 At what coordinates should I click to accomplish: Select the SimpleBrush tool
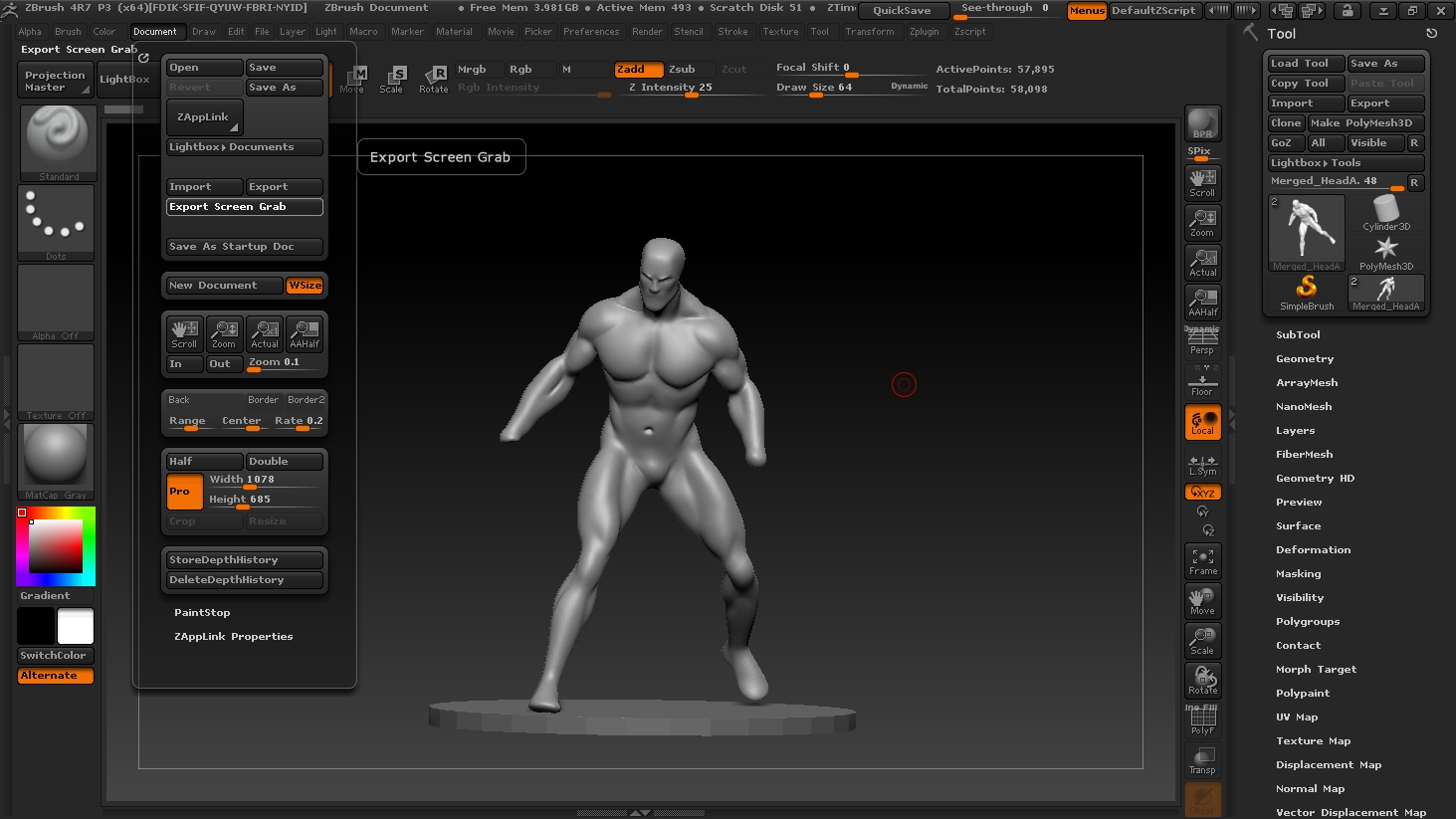coord(1307,293)
